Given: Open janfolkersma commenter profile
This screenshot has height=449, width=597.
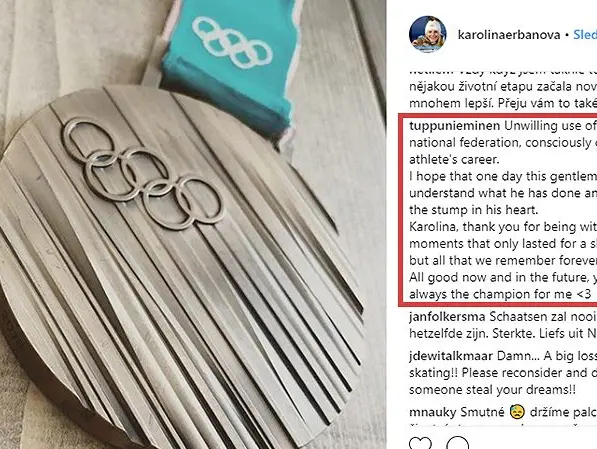Looking at the screenshot, I should [447, 316].
